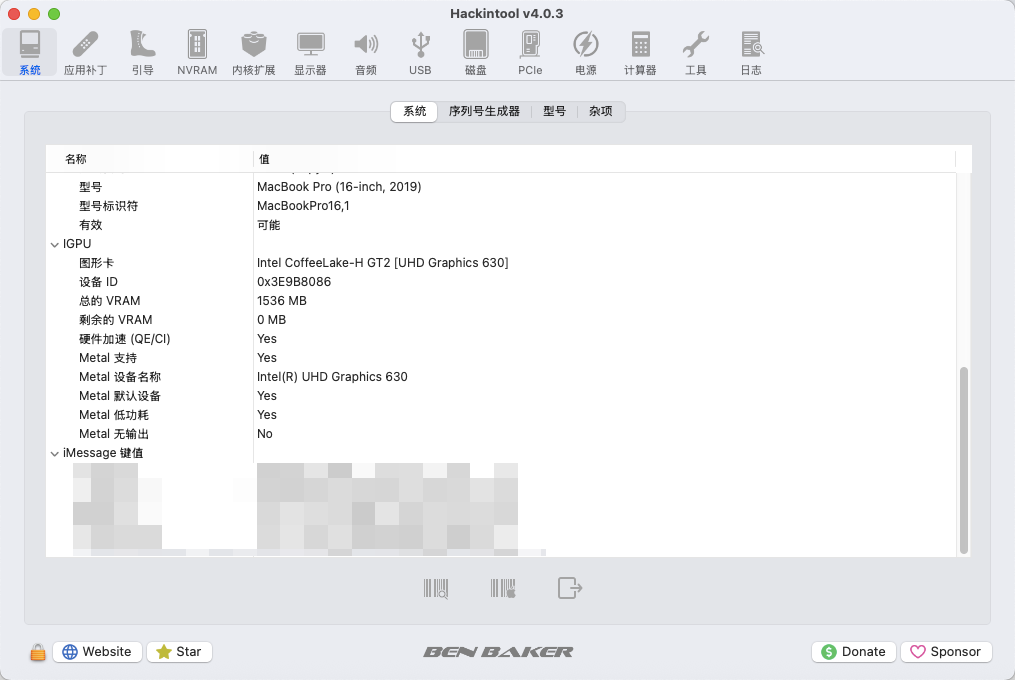Image resolution: width=1015 pixels, height=680 pixels.
Task: Select the 型号 row label in table
Action: tap(91, 187)
